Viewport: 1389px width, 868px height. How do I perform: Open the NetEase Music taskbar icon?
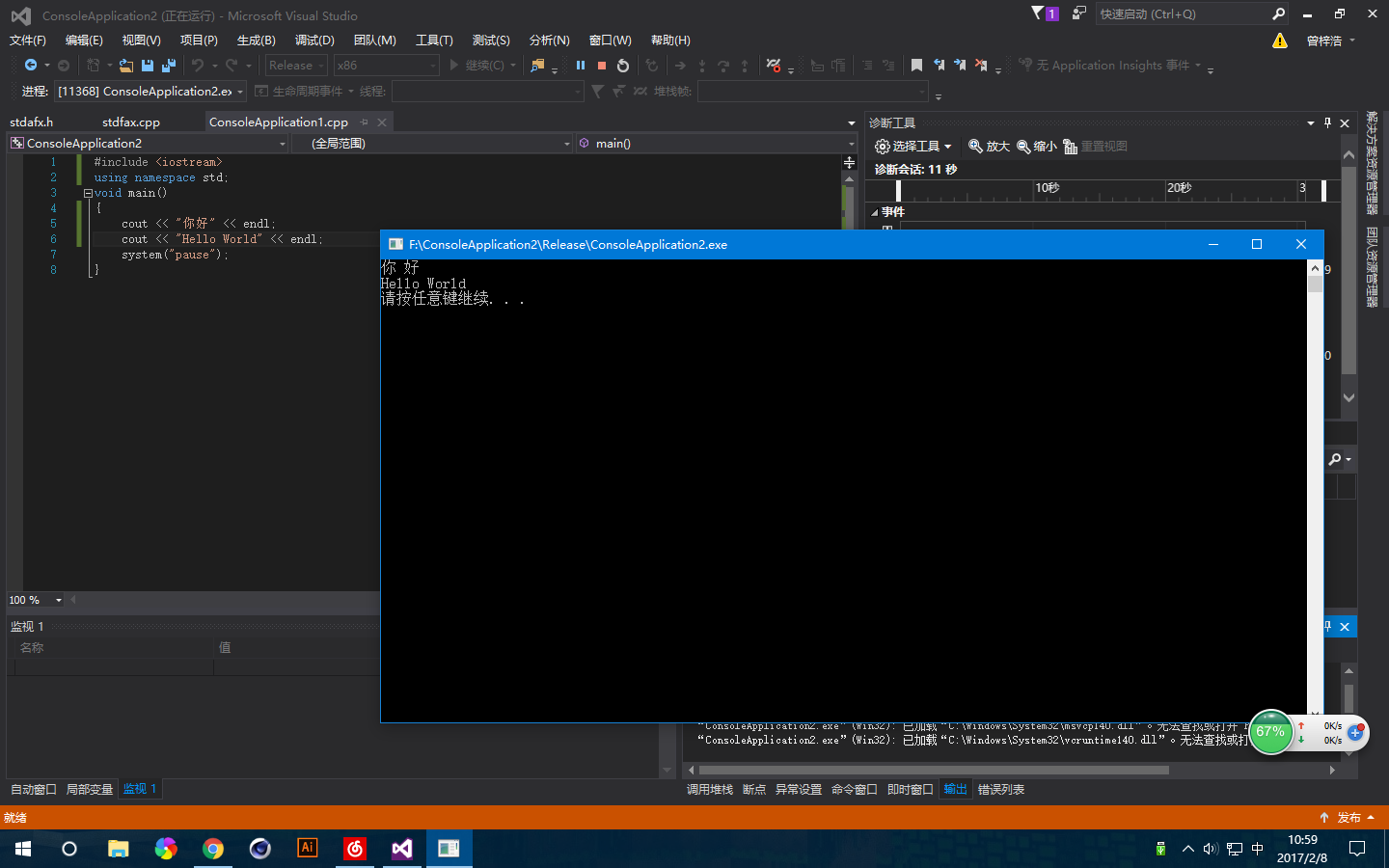click(x=355, y=849)
